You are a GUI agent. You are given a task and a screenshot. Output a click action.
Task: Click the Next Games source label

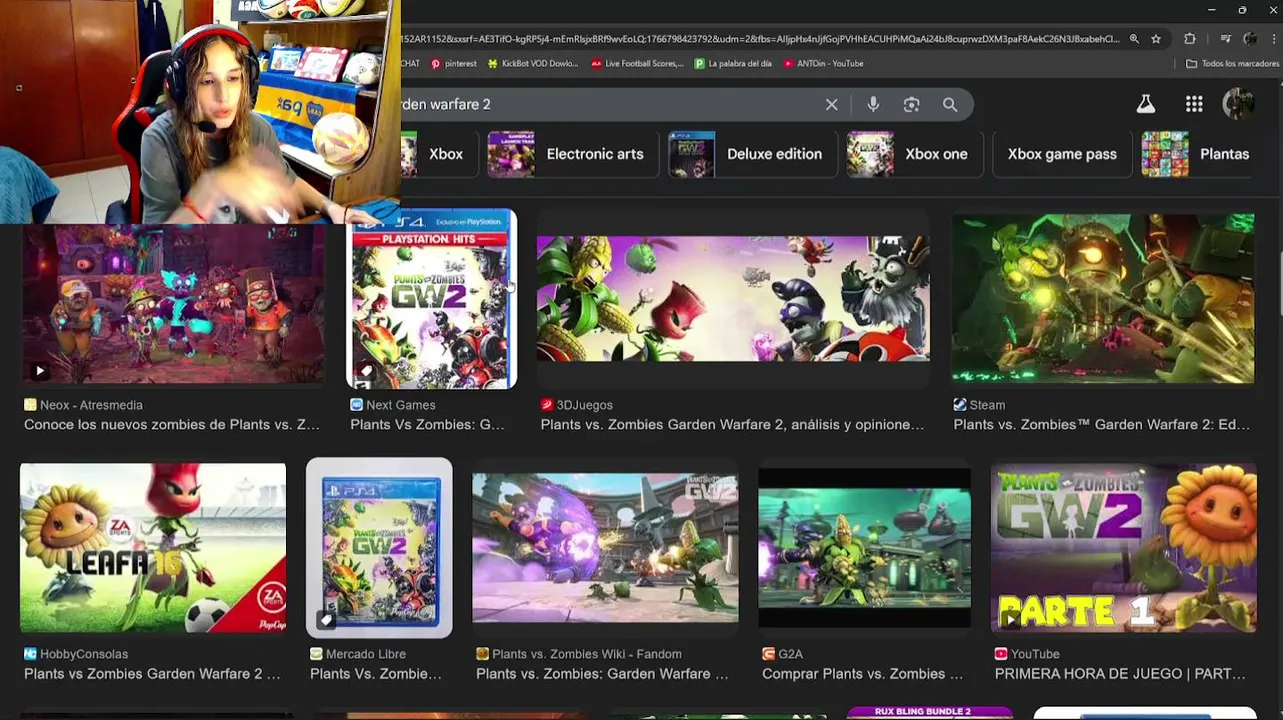tap(393, 405)
